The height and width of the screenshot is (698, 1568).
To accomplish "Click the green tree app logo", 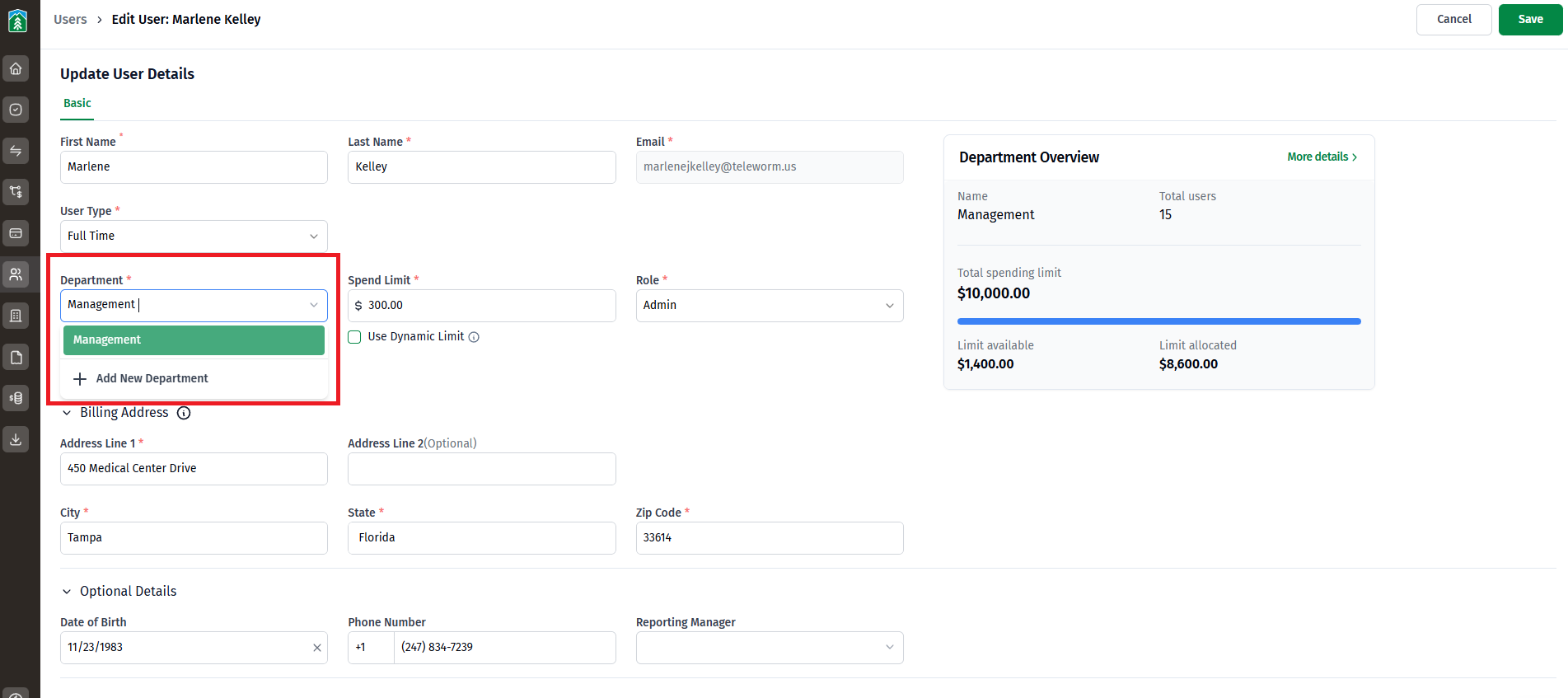I will 17,20.
